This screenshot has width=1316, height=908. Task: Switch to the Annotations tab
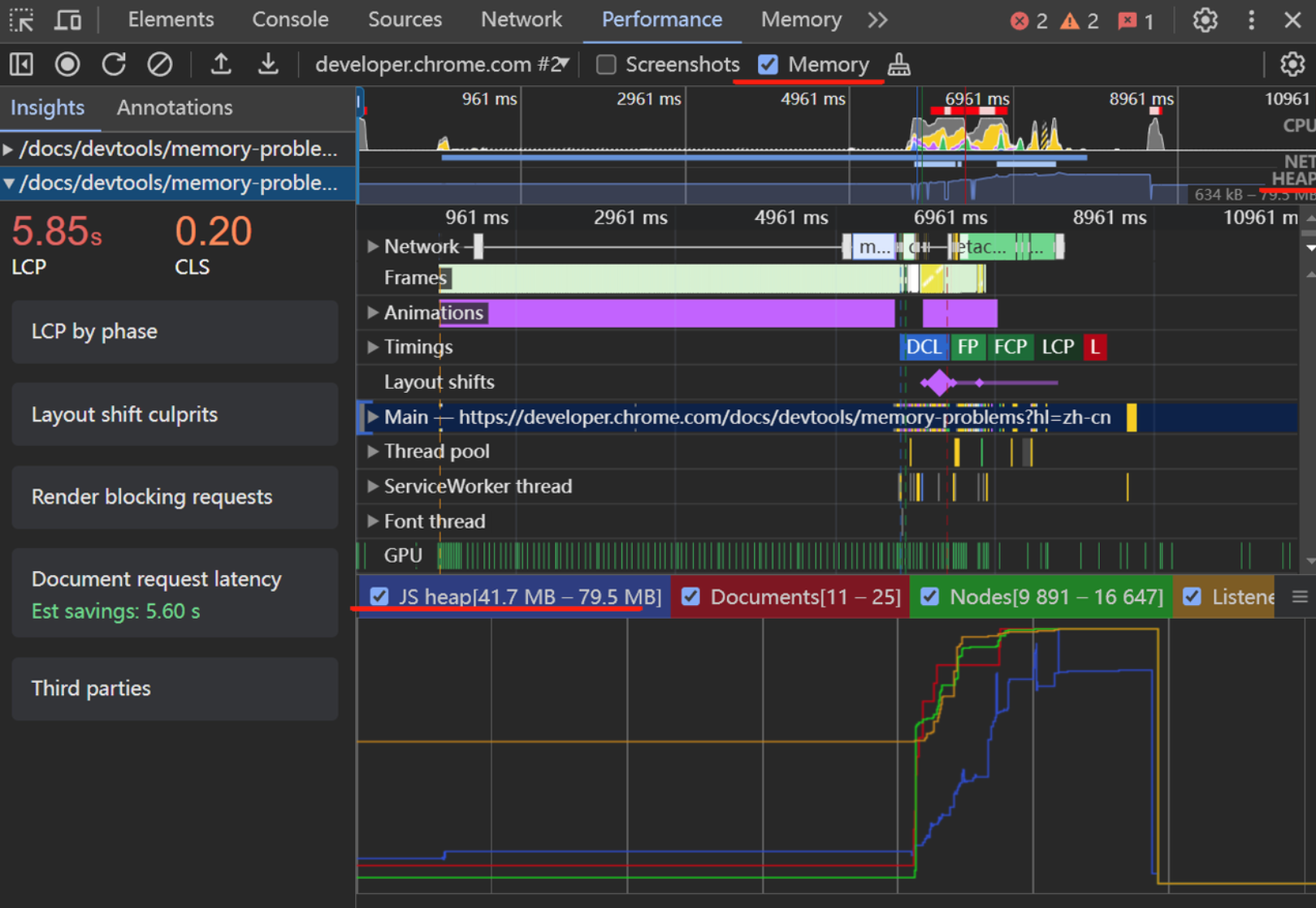pos(175,107)
